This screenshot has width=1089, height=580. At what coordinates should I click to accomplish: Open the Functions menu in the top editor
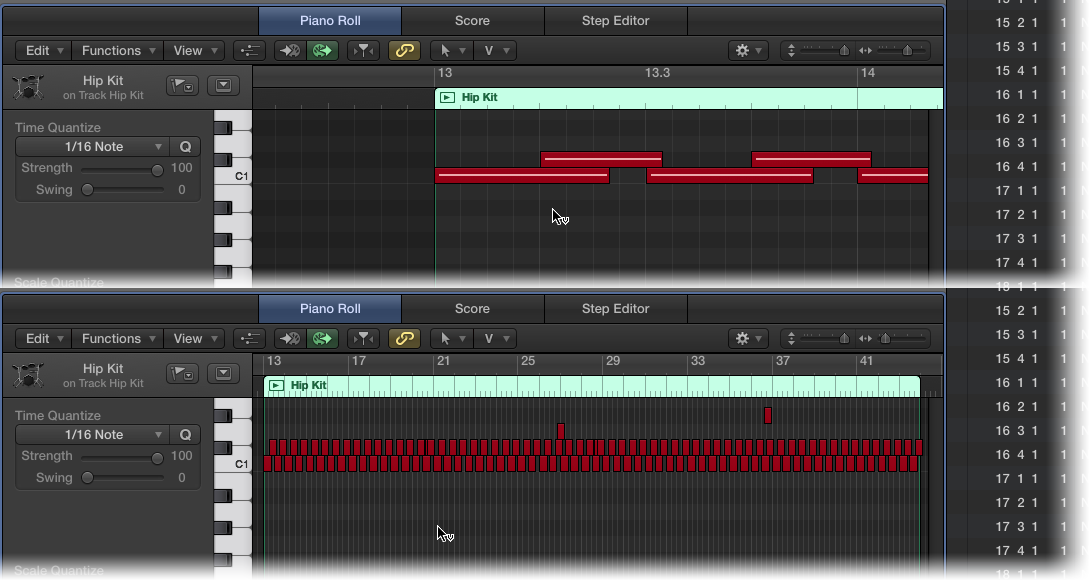[119, 51]
